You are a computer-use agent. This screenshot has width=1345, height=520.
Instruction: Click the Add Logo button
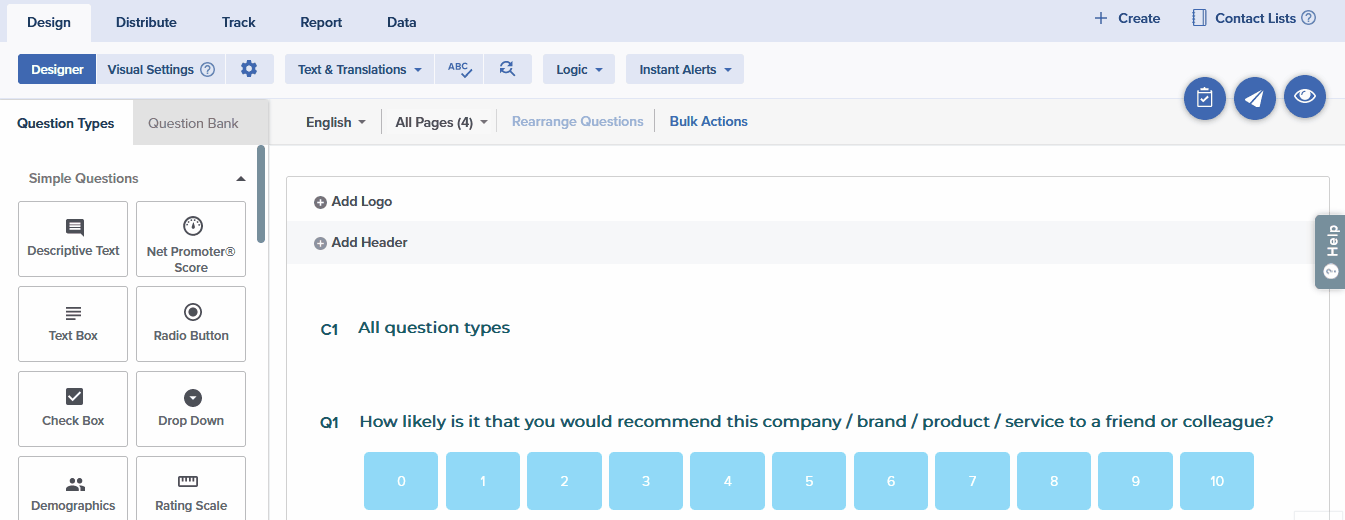[353, 202]
